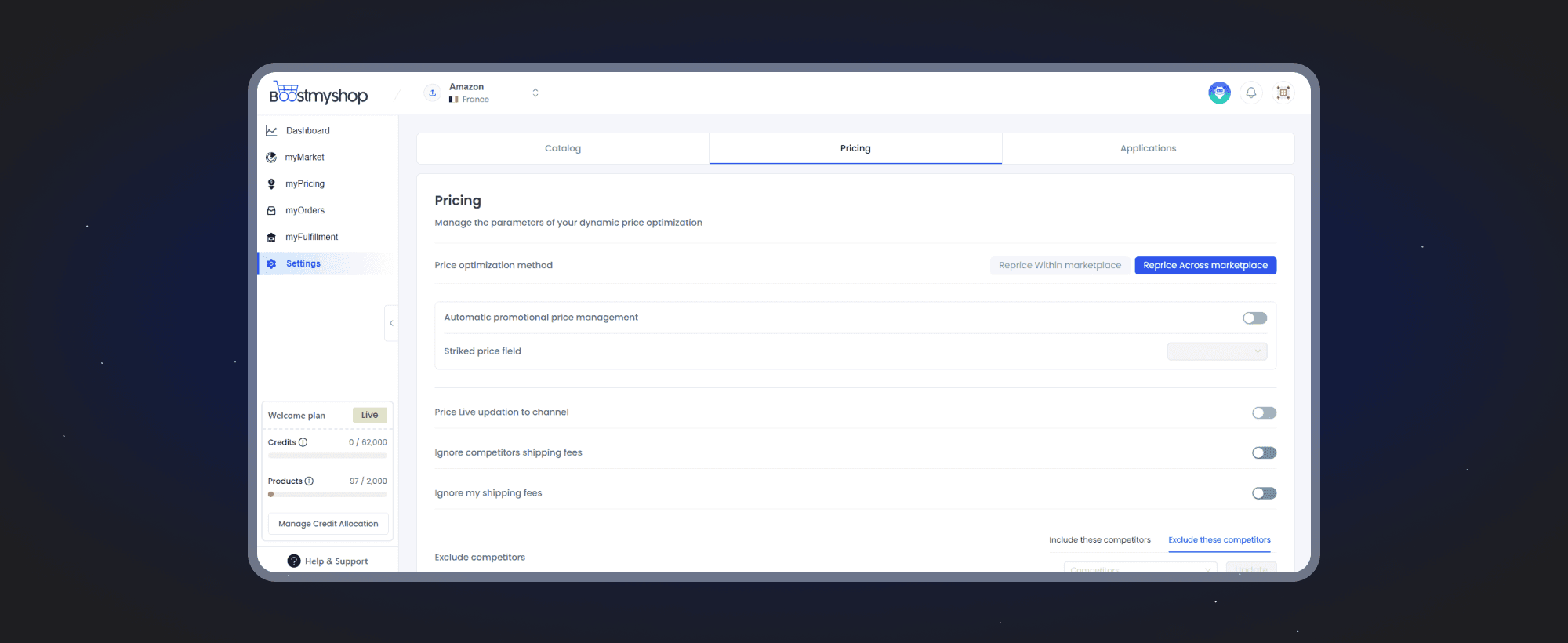Open the Striked price field dropdown
The width and height of the screenshot is (1568, 643).
click(1217, 351)
